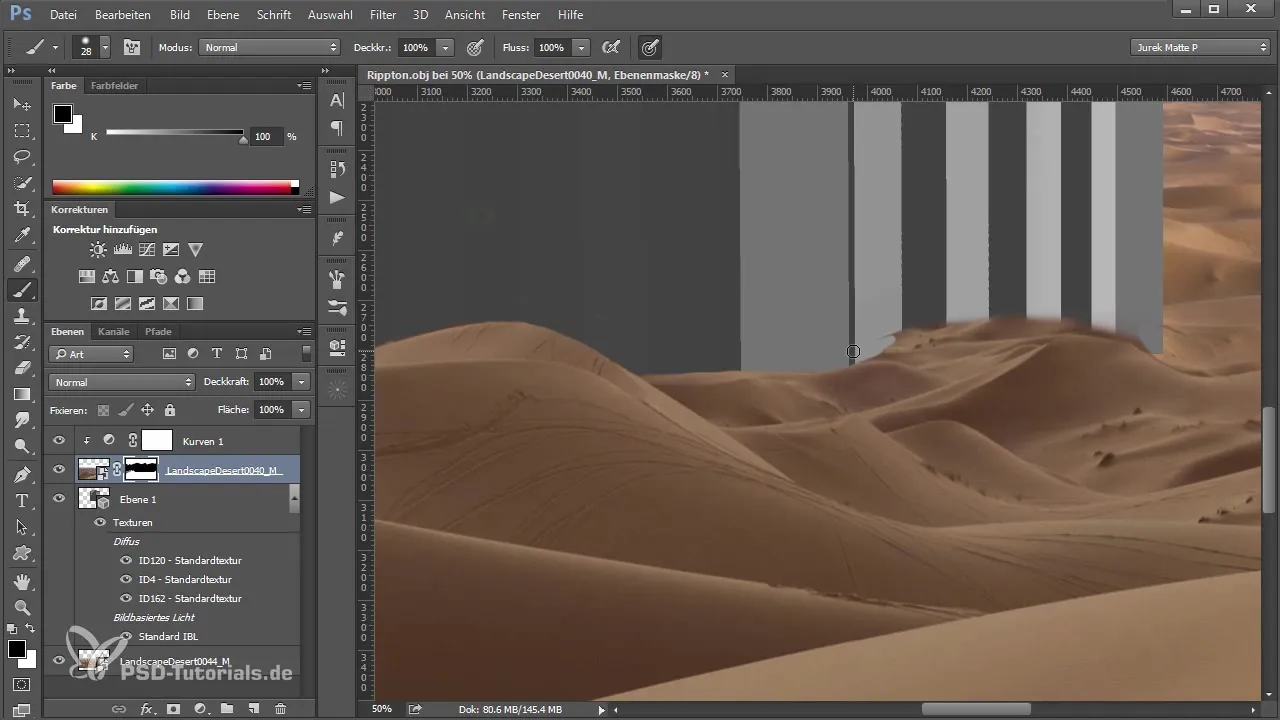Image resolution: width=1280 pixels, height=720 pixels.
Task: Add a Curves adjustment
Action: pyautogui.click(x=147, y=250)
